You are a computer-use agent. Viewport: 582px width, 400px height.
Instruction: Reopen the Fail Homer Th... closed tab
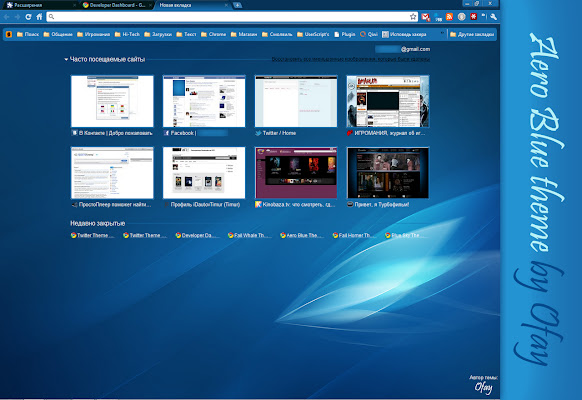[355, 235]
